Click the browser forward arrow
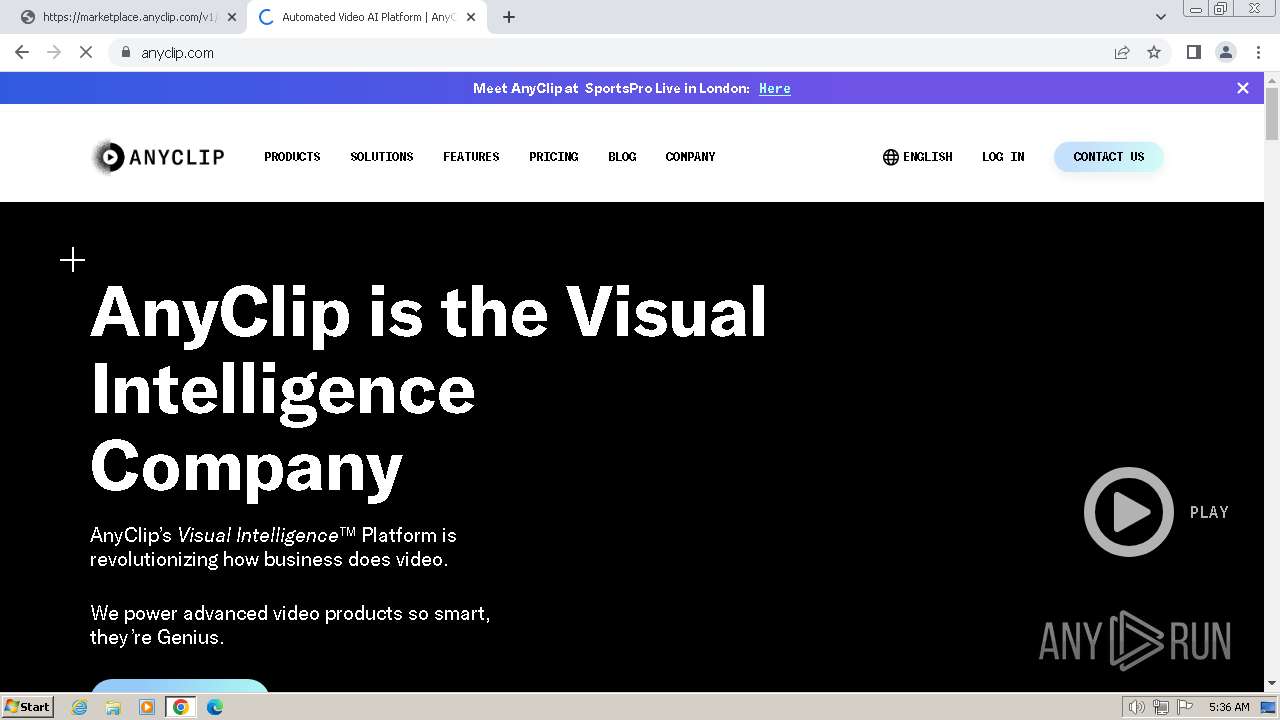 point(54,52)
